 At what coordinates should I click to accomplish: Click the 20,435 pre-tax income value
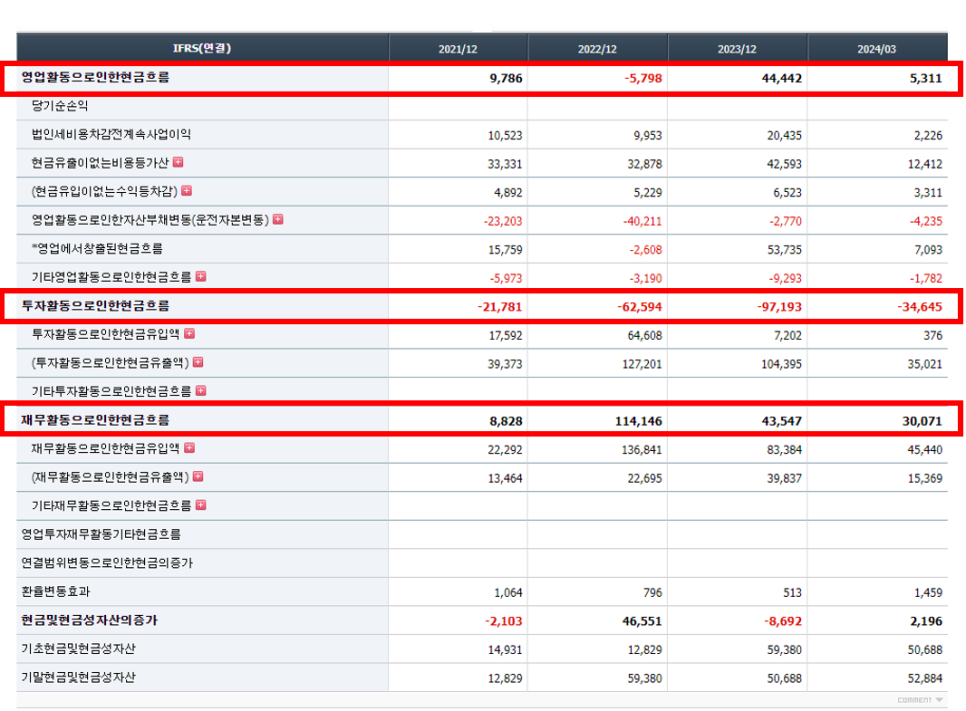tap(784, 136)
